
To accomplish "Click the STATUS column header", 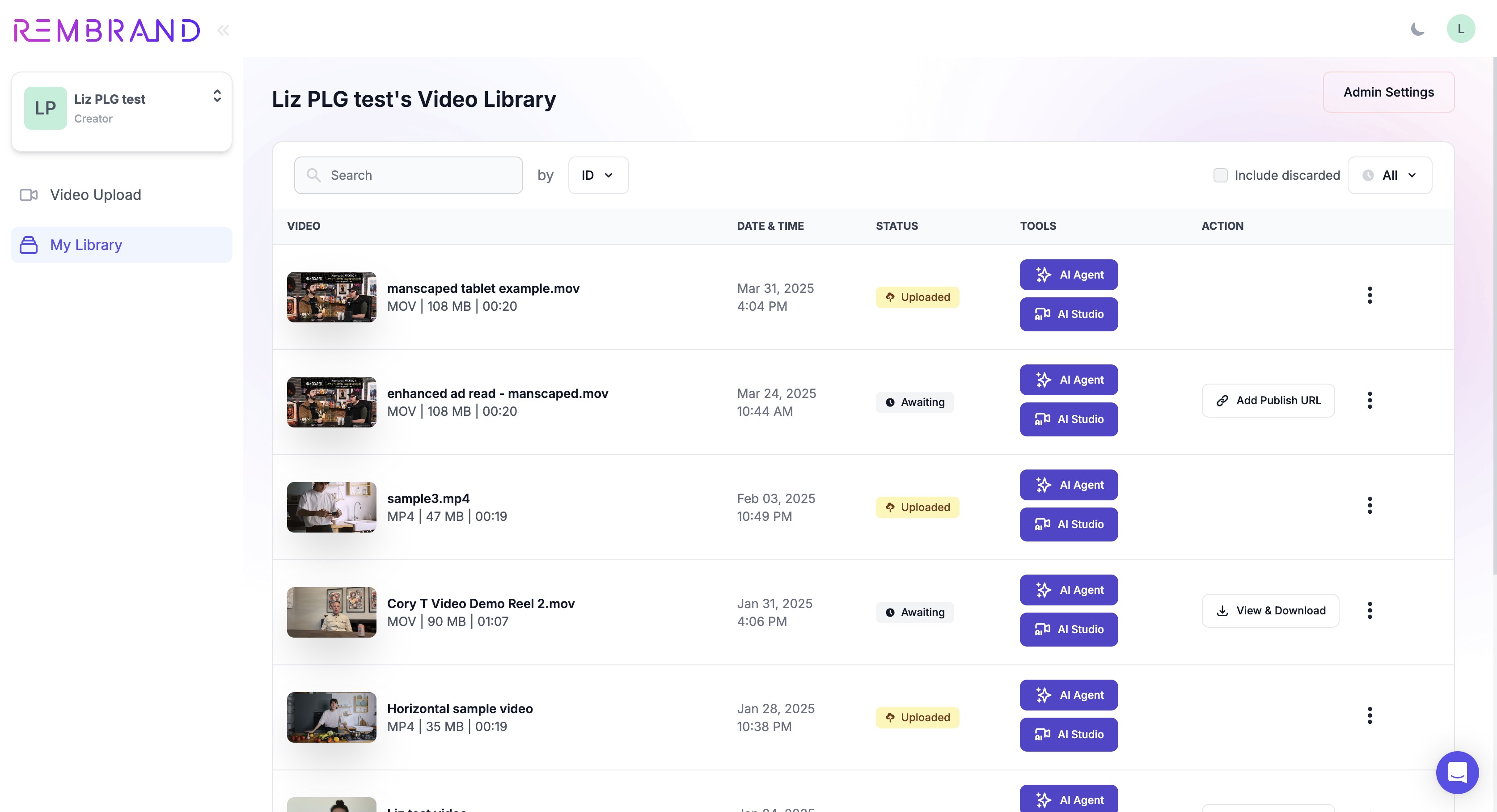I will (897, 226).
